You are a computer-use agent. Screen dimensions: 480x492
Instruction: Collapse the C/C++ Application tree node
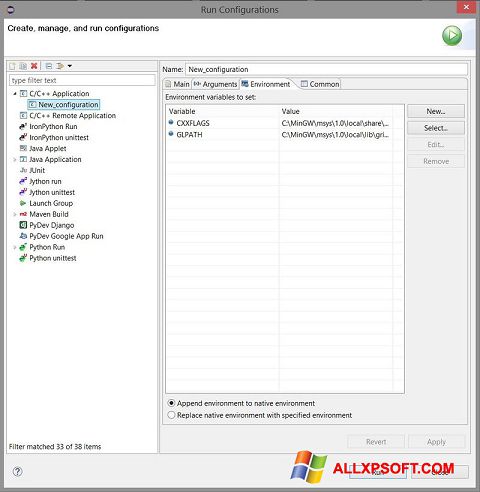click(15, 94)
